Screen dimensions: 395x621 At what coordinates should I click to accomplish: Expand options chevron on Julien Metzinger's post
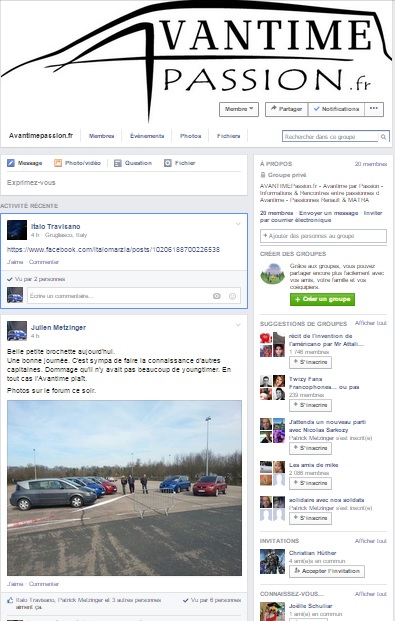238,325
